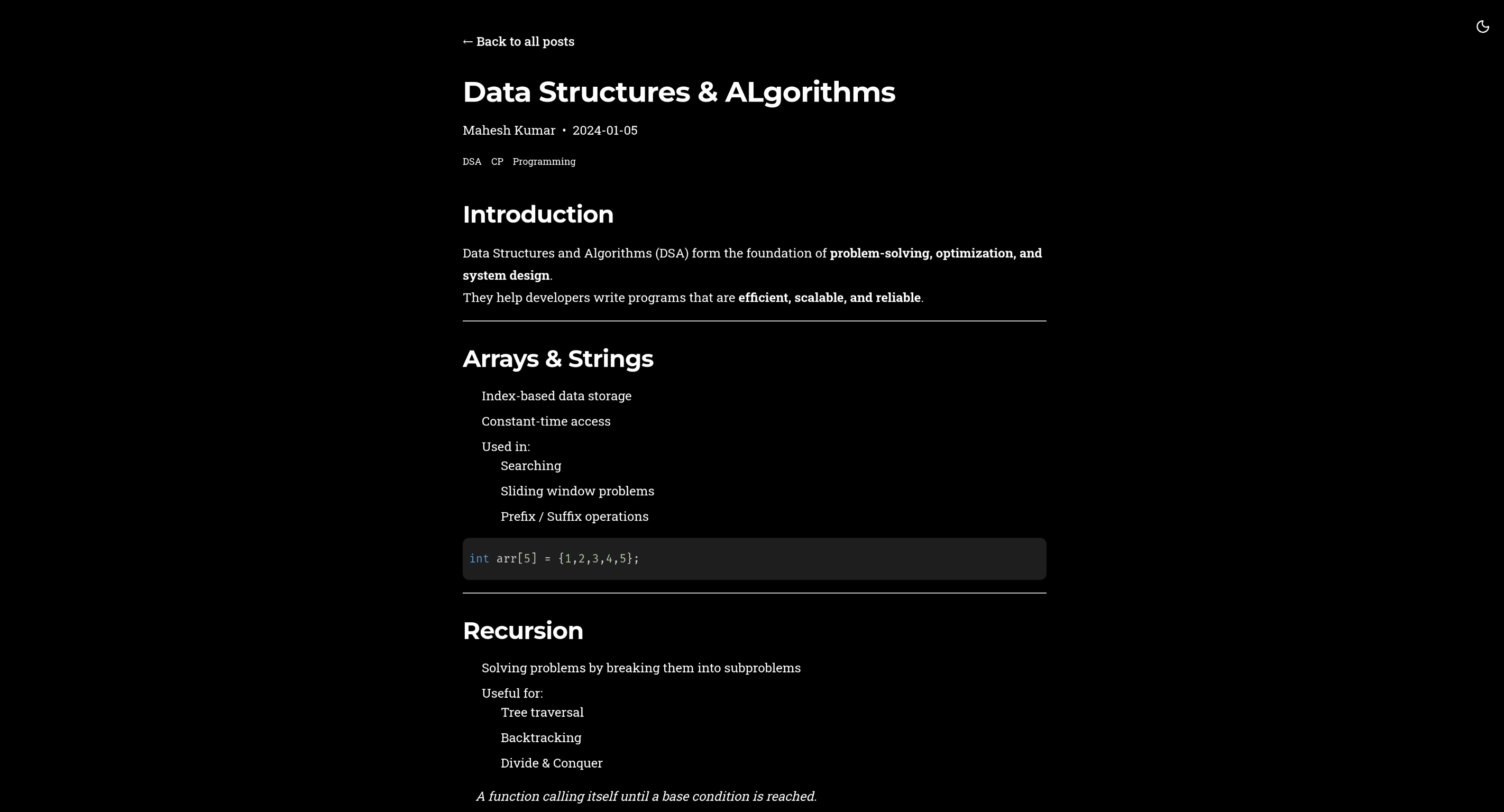Screen dimensions: 1504x812
Task: Select the Sliding window problems item
Action: tap(577, 491)
